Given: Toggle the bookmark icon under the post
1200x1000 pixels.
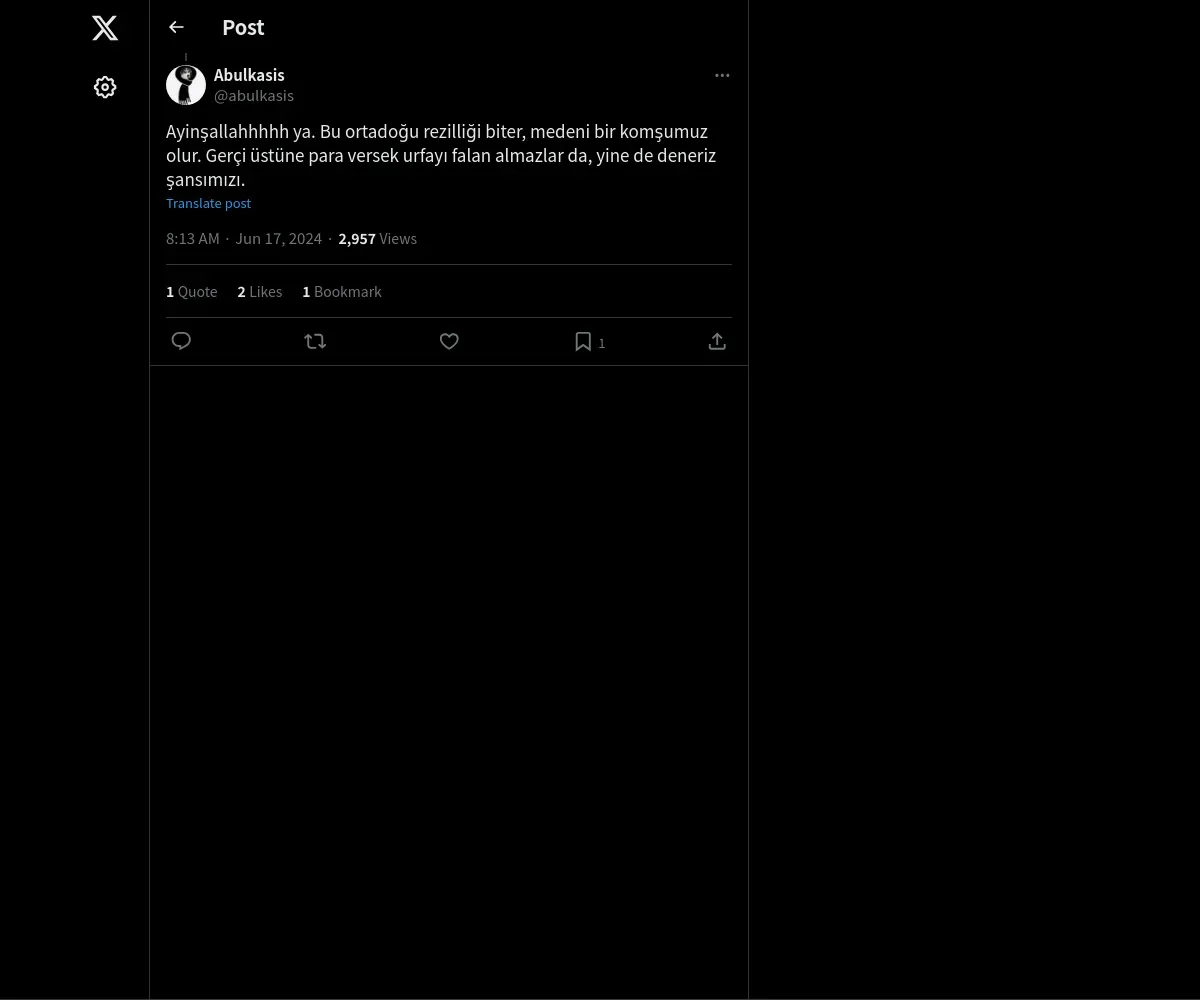Looking at the screenshot, I should (x=584, y=342).
